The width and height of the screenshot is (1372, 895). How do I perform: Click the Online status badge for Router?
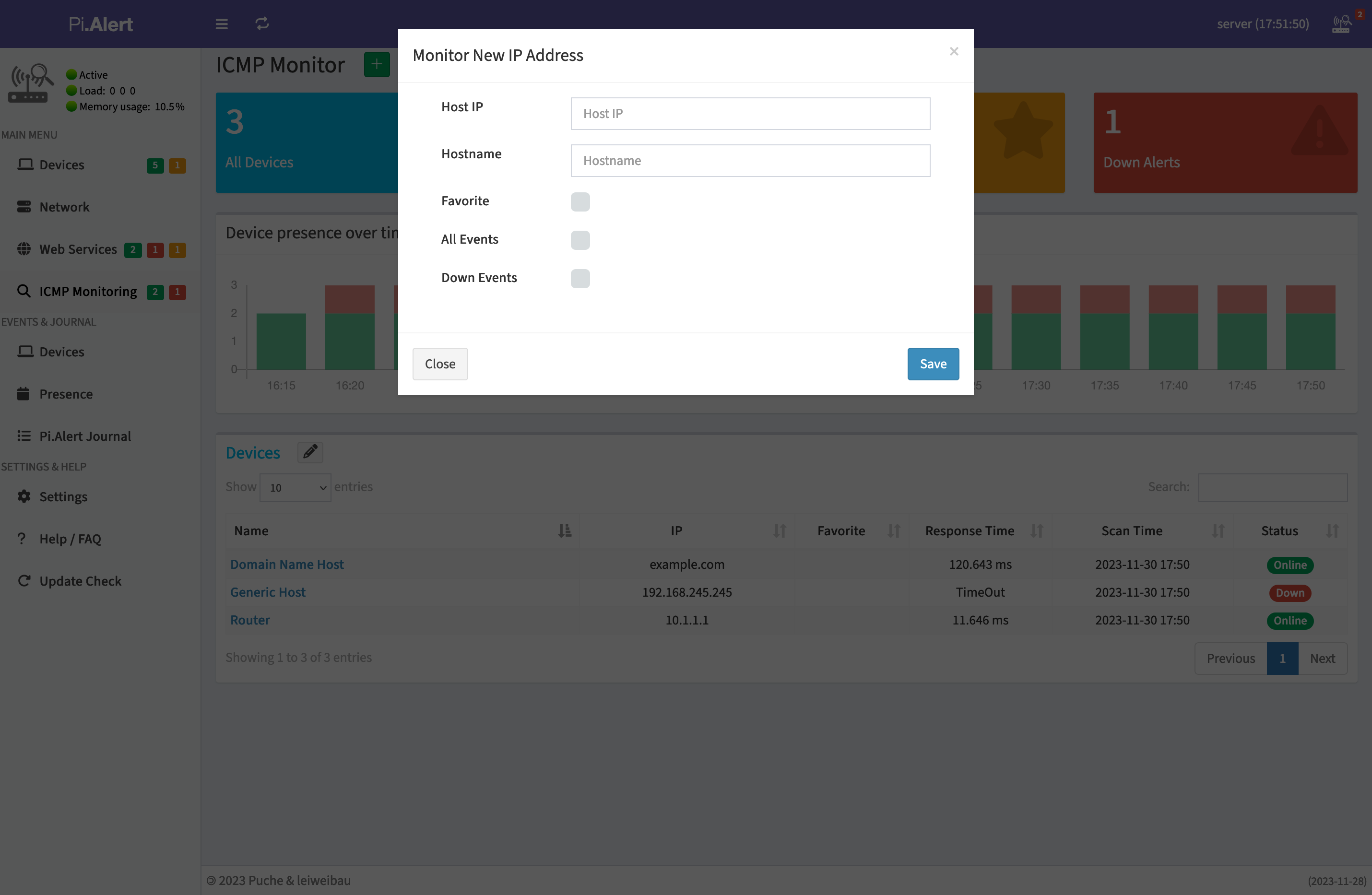(x=1289, y=621)
